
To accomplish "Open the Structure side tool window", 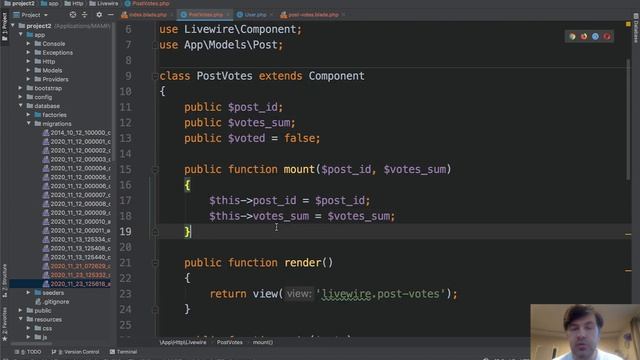I will [4, 280].
